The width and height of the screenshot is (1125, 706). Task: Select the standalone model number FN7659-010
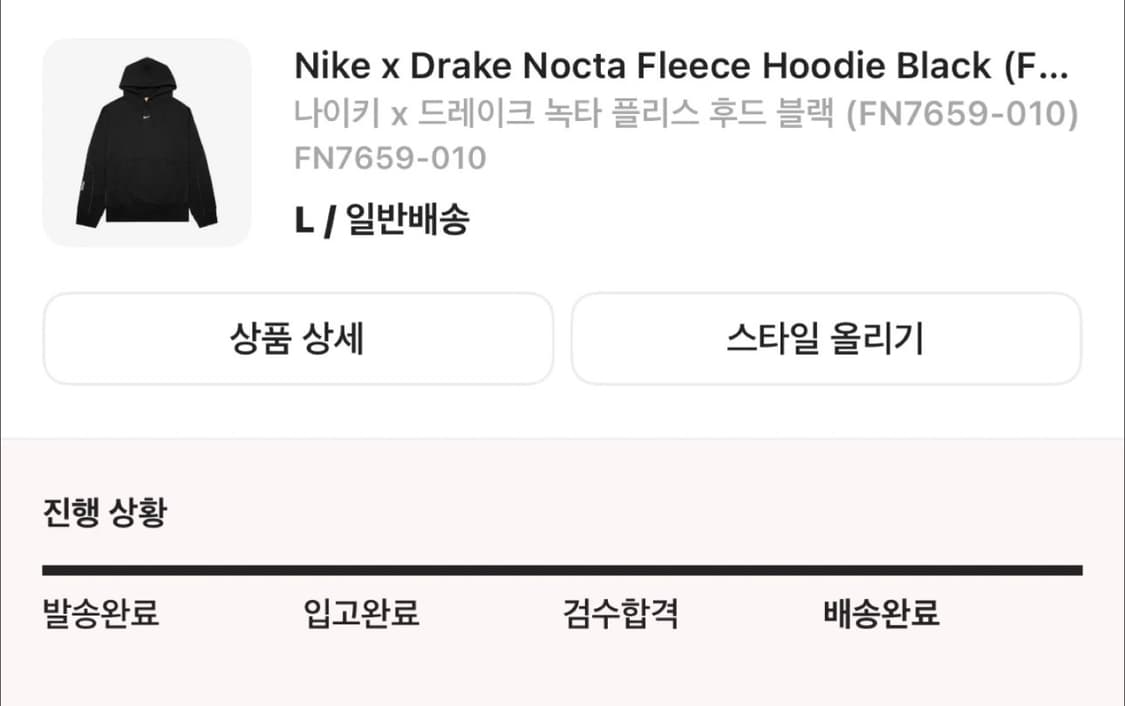click(x=390, y=158)
